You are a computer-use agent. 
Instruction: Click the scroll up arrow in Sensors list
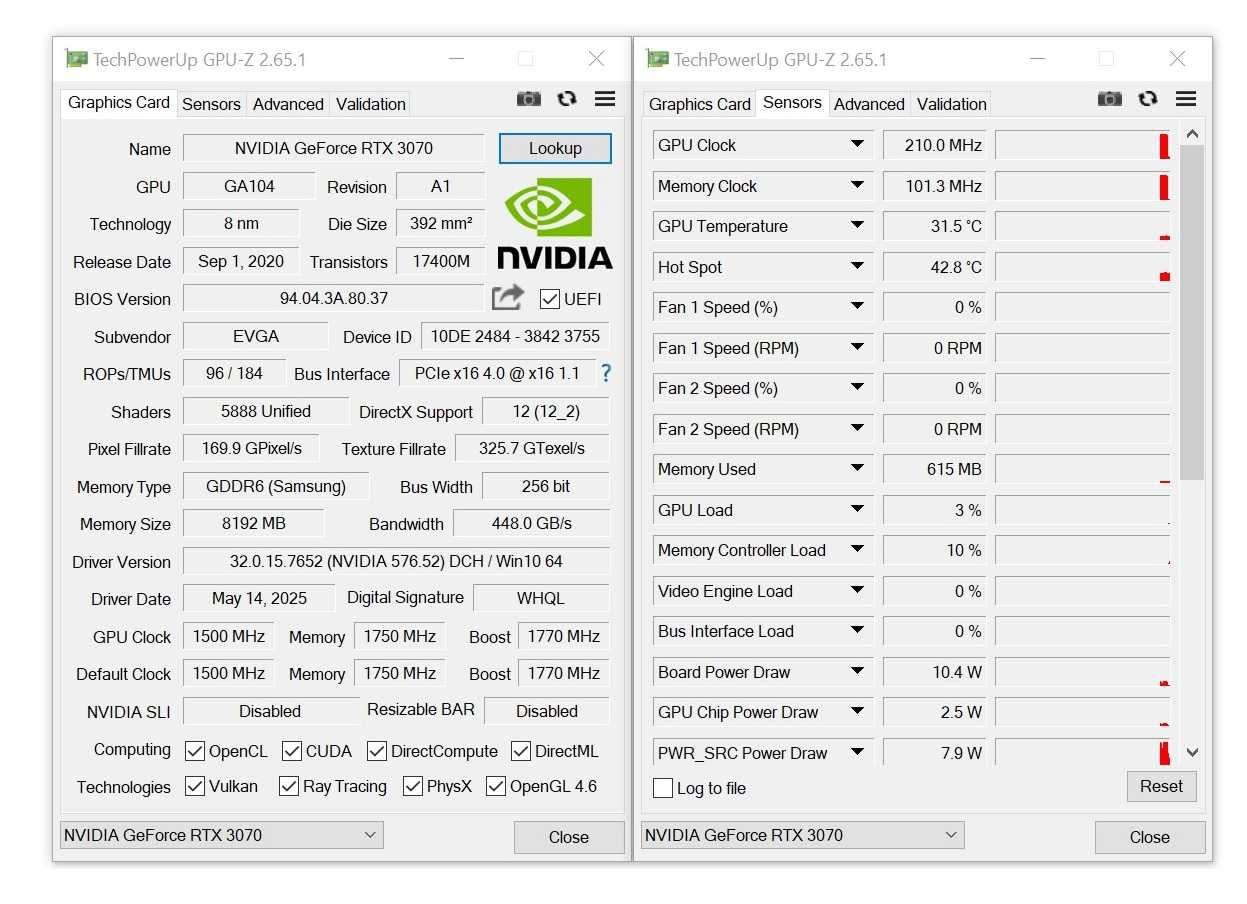pos(1191,134)
